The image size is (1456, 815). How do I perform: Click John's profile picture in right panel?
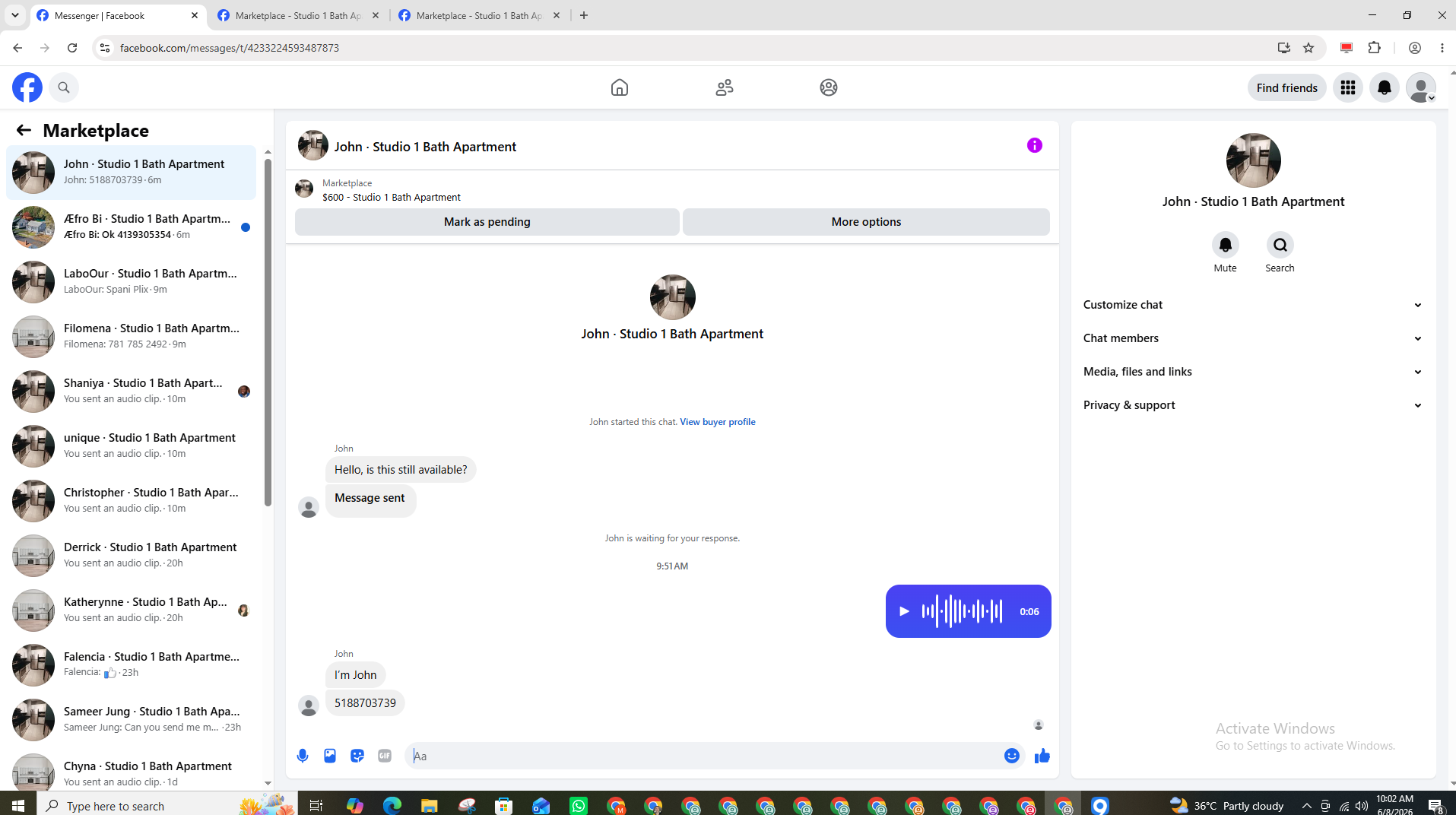pyautogui.click(x=1254, y=160)
